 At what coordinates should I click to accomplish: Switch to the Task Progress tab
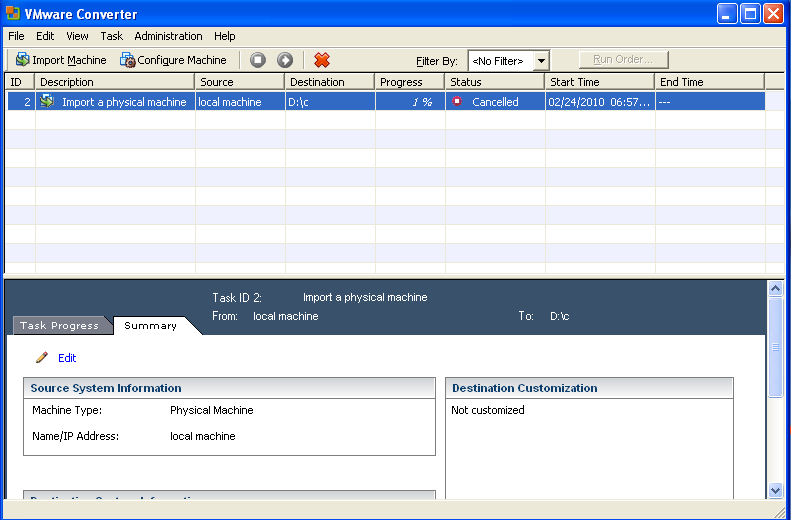(x=60, y=325)
